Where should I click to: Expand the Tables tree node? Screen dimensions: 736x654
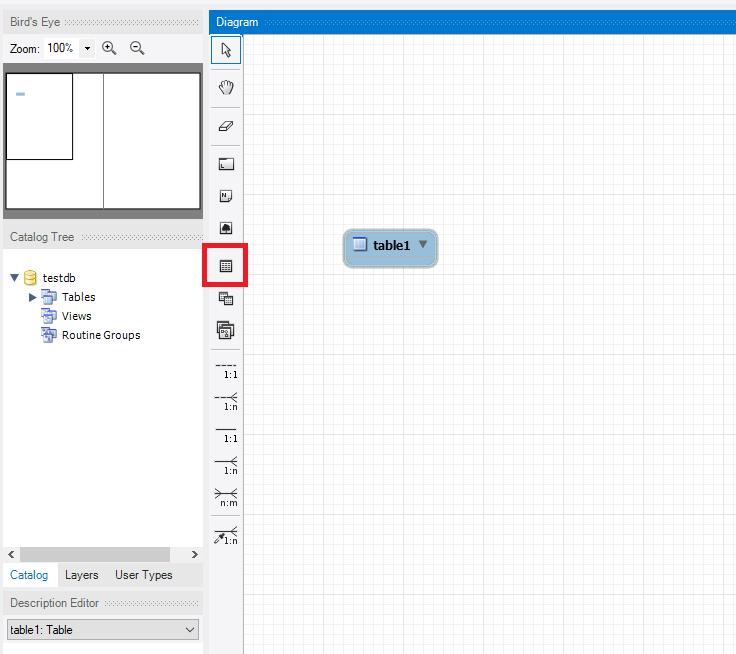point(32,297)
